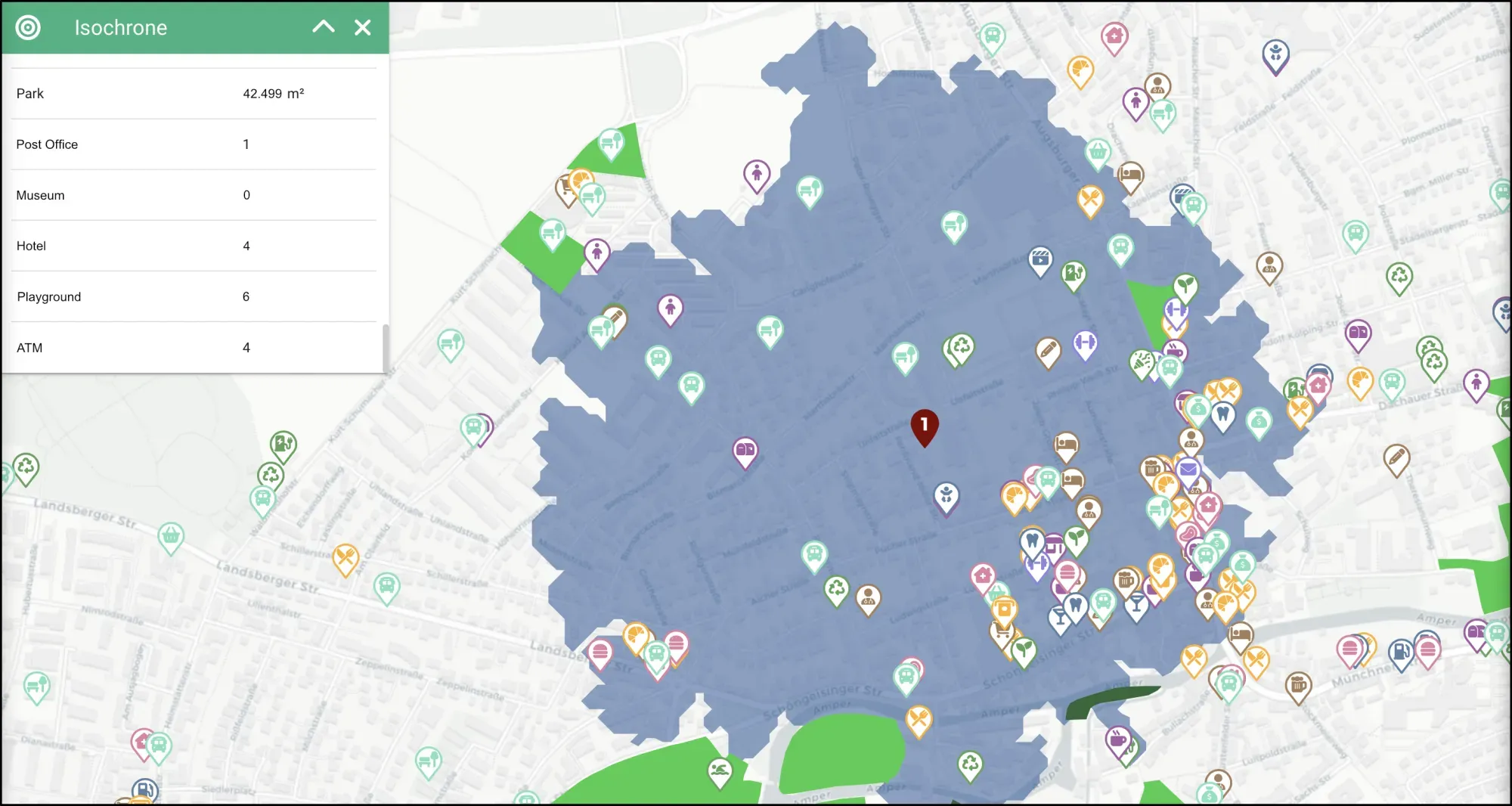Select the 'Park' row label
Screen dimensions: 1512x806
(30, 94)
